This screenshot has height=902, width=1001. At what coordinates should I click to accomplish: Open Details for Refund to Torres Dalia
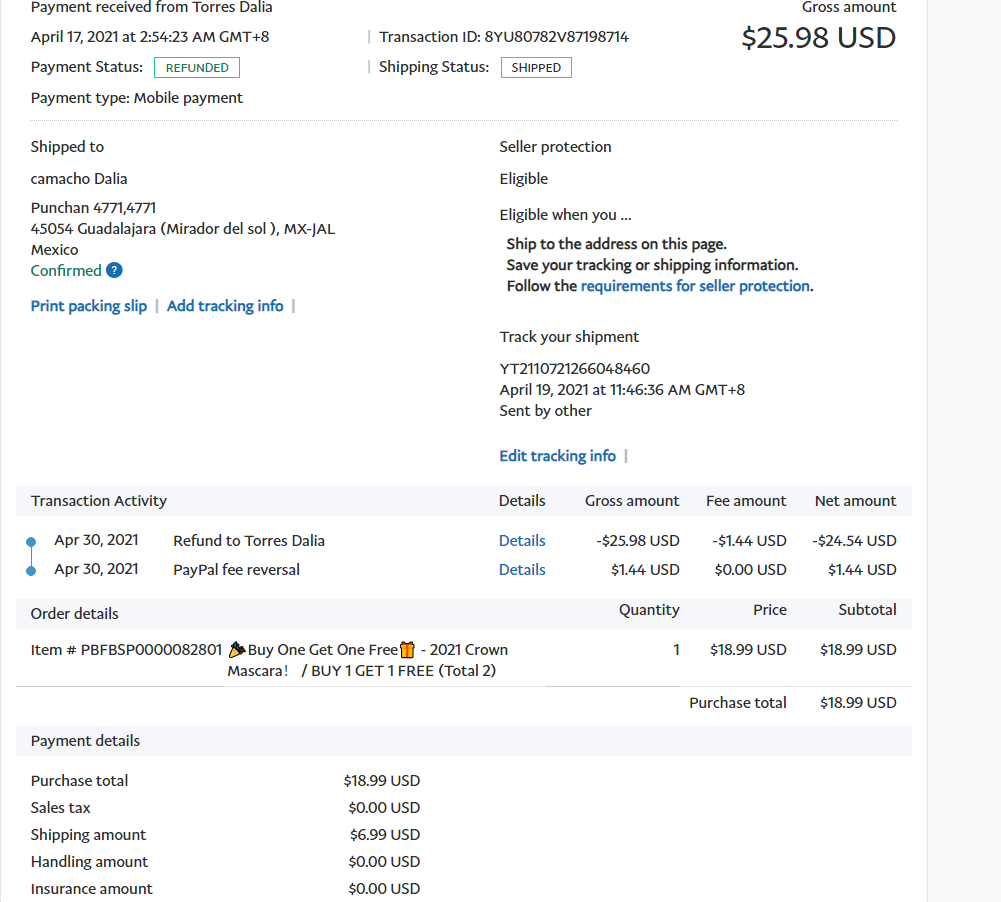tap(522, 541)
